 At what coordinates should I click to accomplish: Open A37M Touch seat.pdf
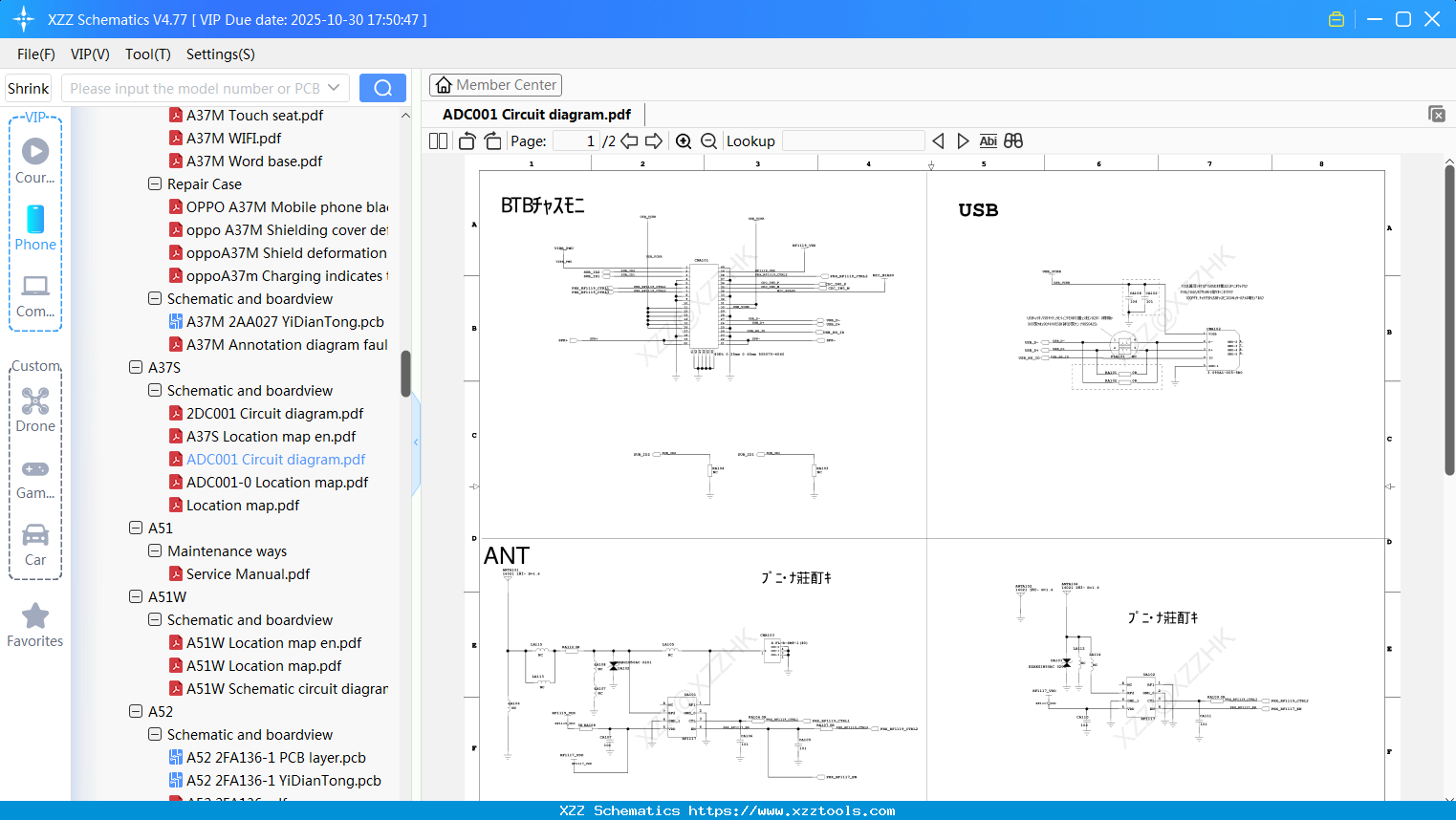[x=254, y=115]
